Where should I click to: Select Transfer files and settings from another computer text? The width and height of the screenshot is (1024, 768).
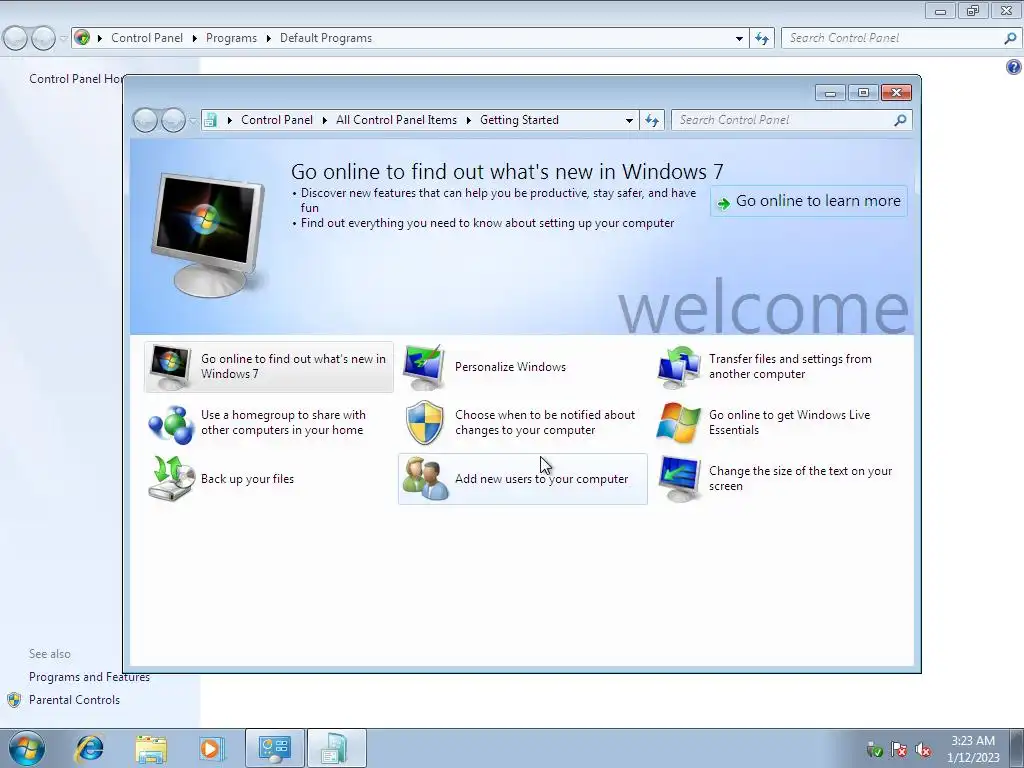pos(790,367)
